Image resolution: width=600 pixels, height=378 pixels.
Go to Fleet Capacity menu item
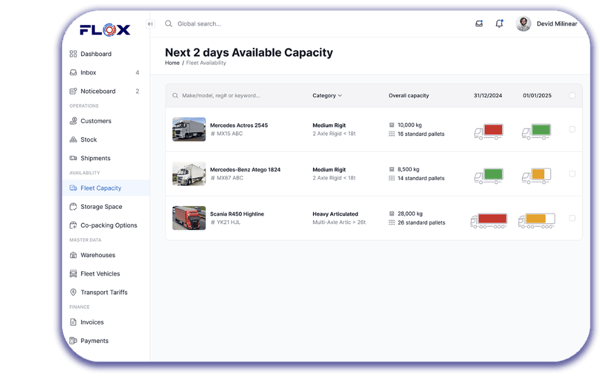[106, 188]
